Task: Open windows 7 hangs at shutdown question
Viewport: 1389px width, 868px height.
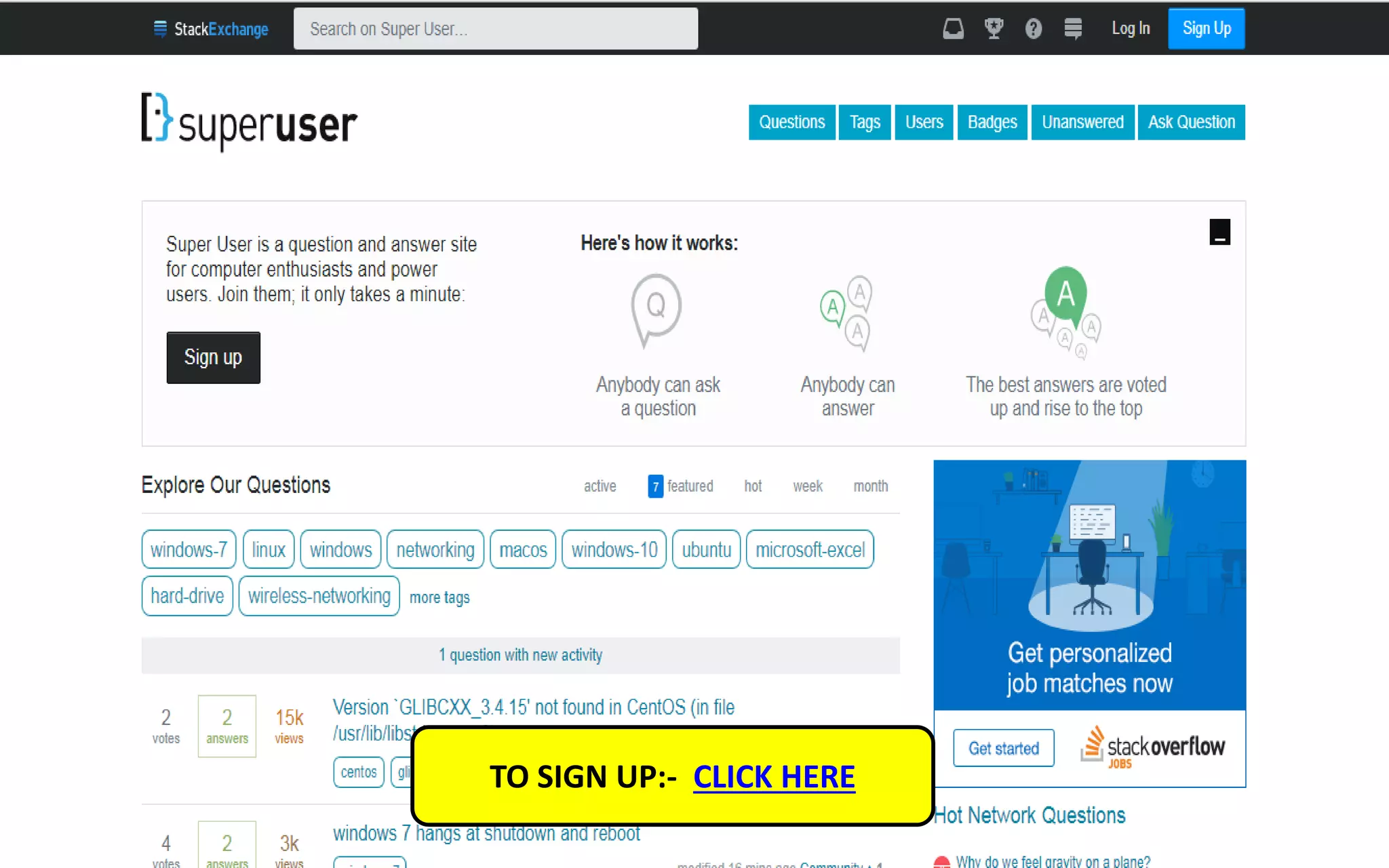Action: (x=486, y=833)
